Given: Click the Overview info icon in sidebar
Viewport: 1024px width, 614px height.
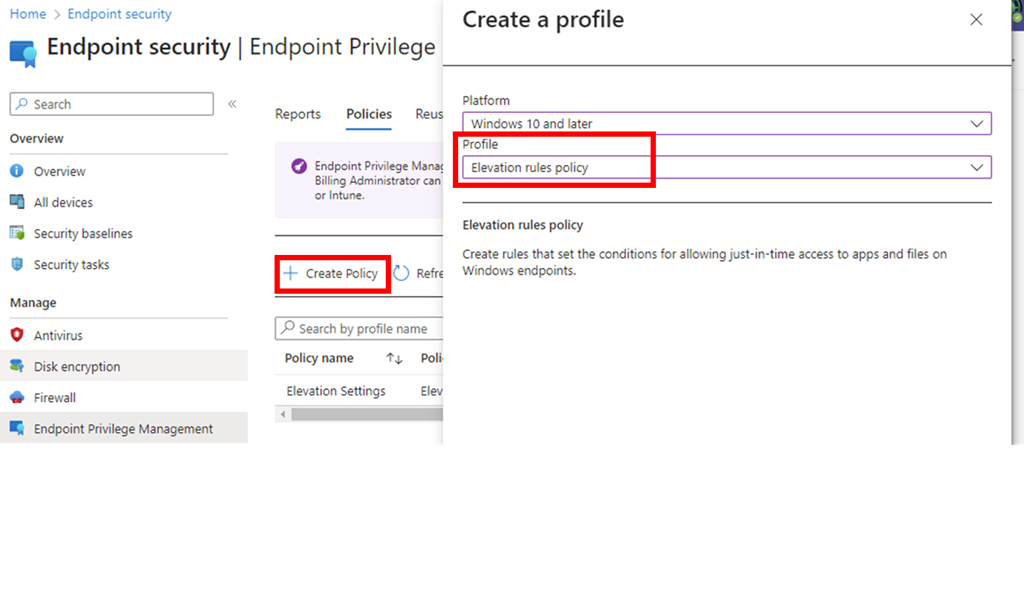Looking at the screenshot, I should pos(17,171).
